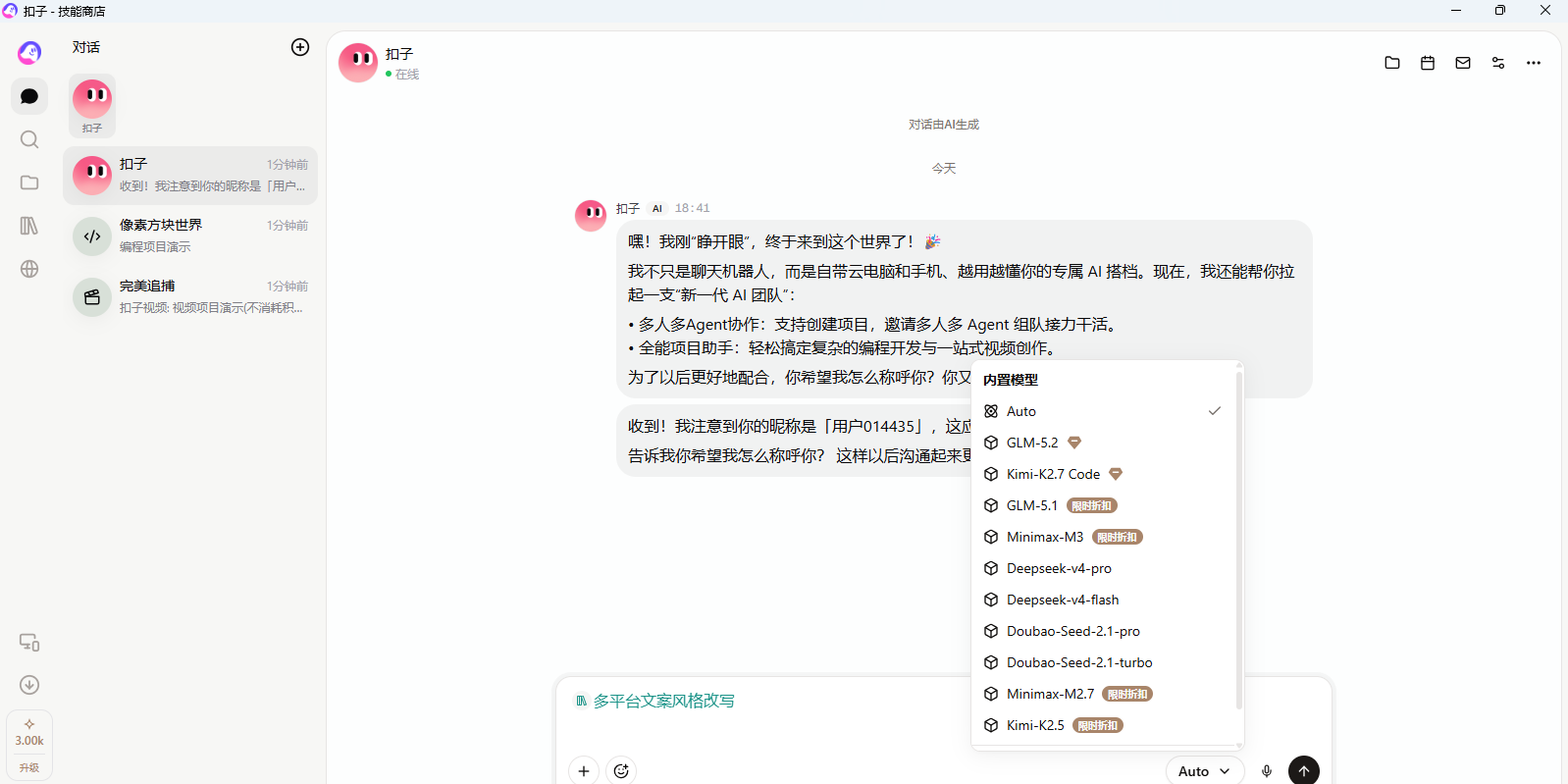1568x784 pixels.
Task: Click the plus attachment button in input
Action: pos(584,771)
